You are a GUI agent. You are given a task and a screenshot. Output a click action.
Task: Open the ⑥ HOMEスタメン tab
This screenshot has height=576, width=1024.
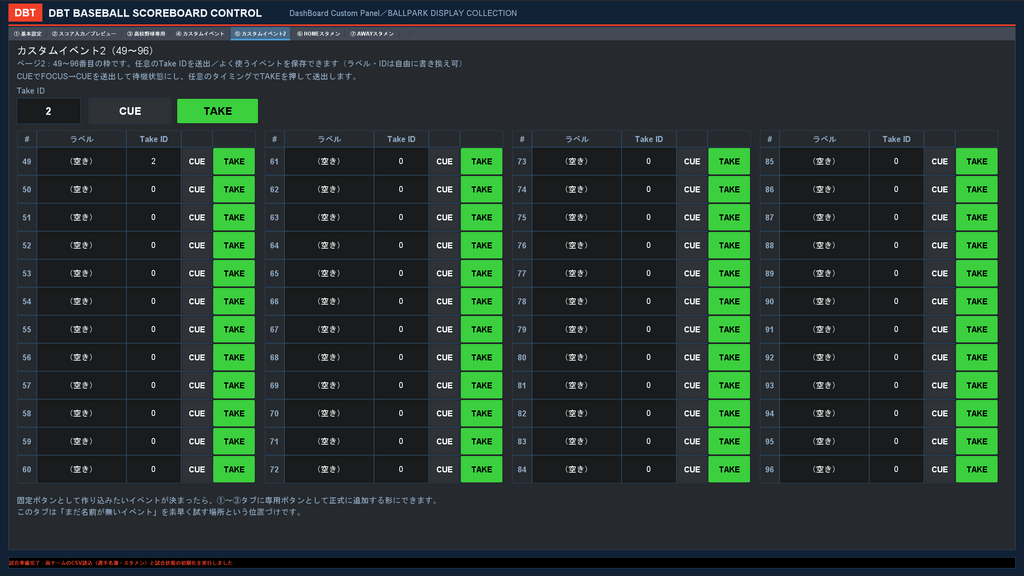pyautogui.click(x=319, y=34)
